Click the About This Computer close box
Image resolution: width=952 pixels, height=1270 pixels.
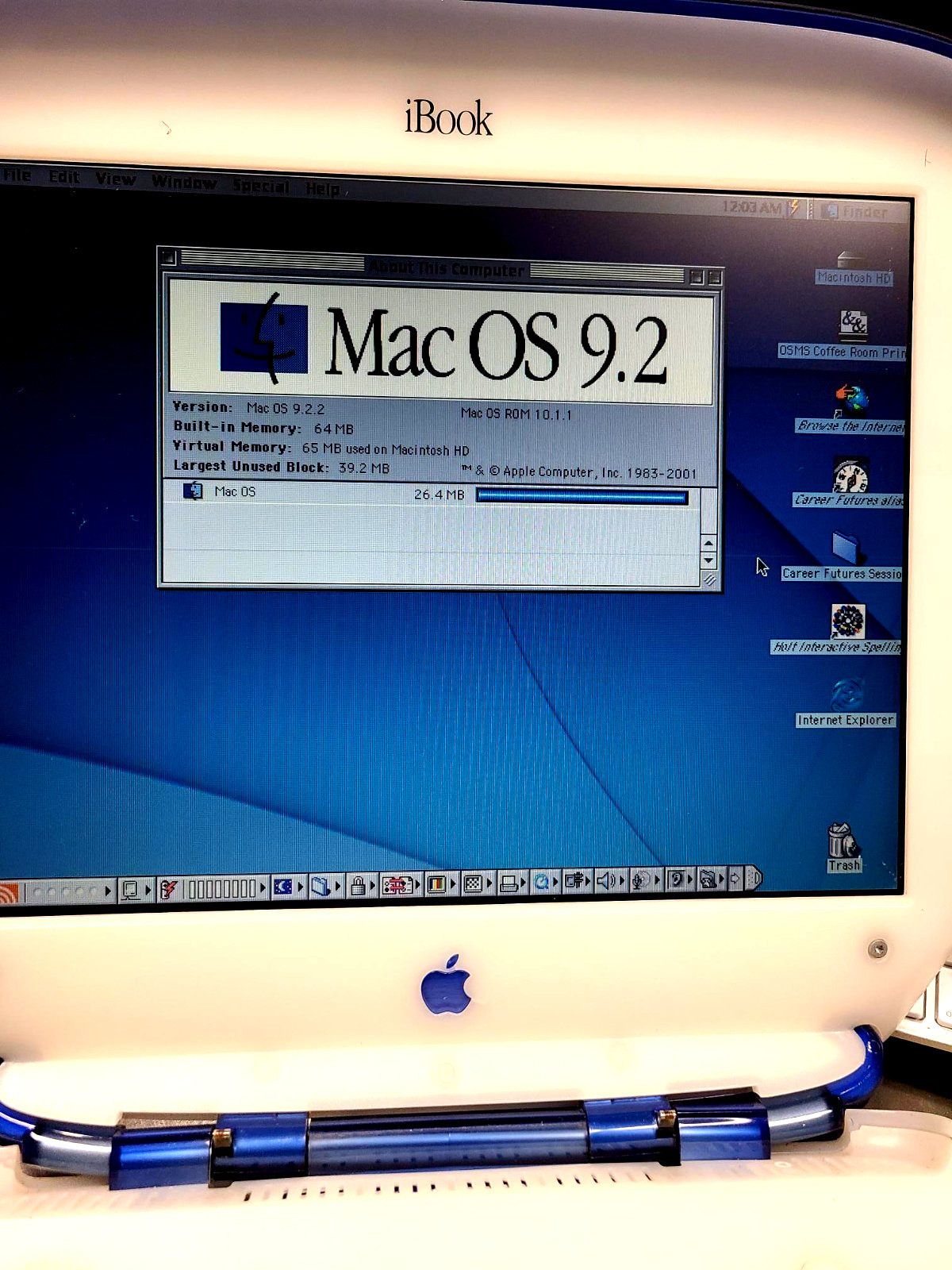[x=169, y=256]
